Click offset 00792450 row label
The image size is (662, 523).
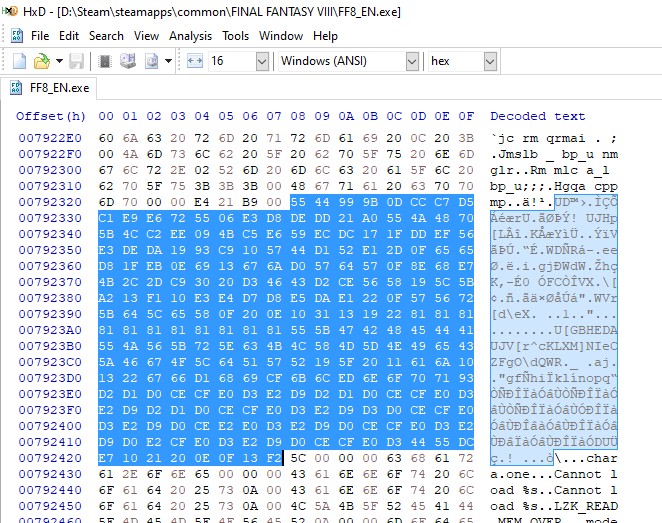(50, 506)
